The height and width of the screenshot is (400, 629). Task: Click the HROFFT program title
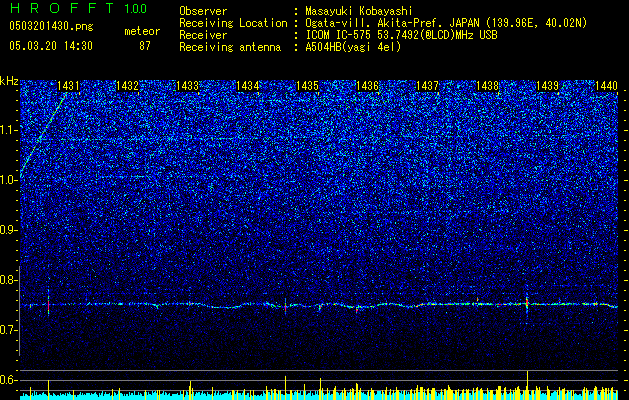pos(62,8)
